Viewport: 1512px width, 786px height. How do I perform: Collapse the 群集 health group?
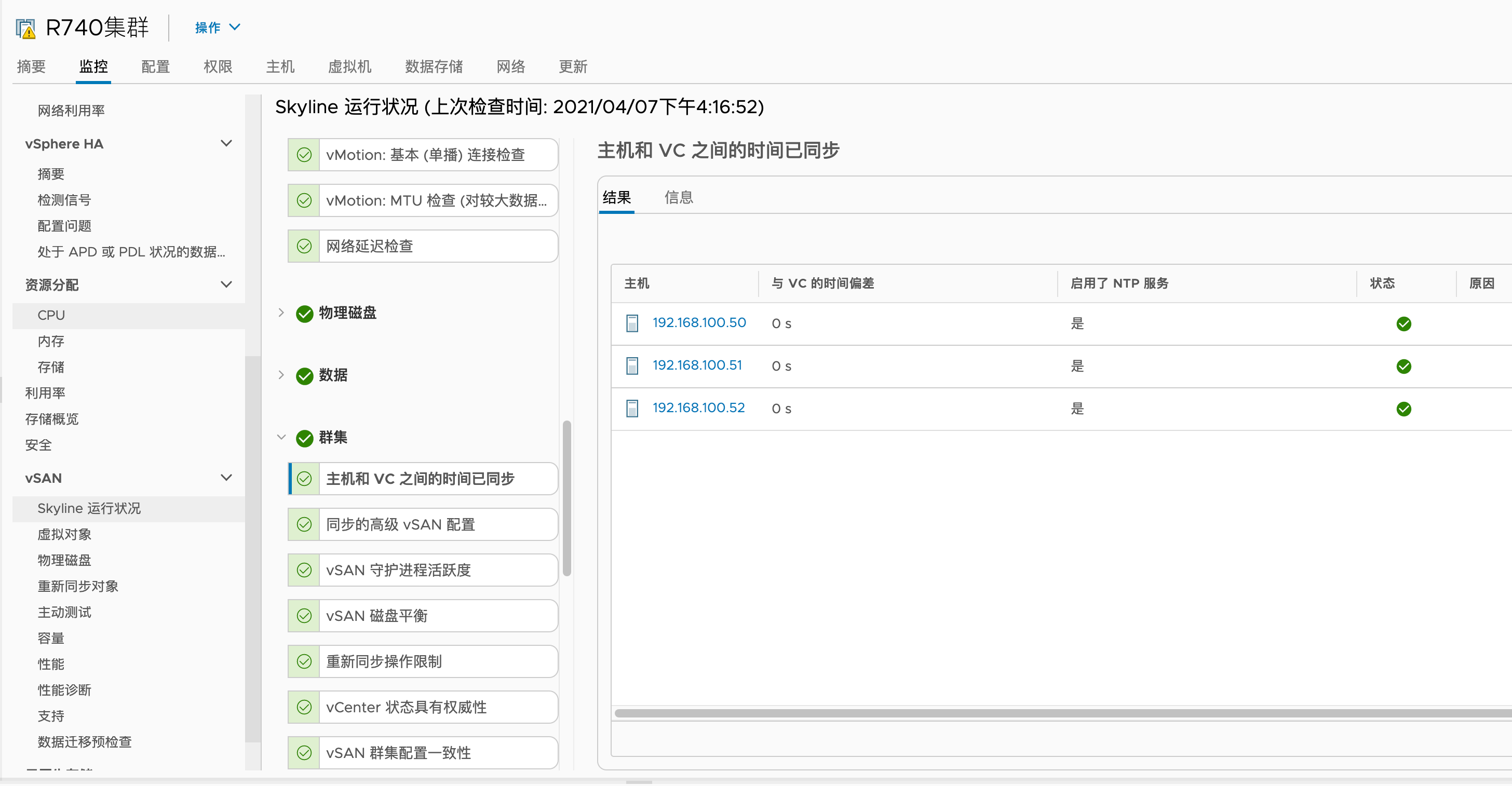tap(281, 437)
